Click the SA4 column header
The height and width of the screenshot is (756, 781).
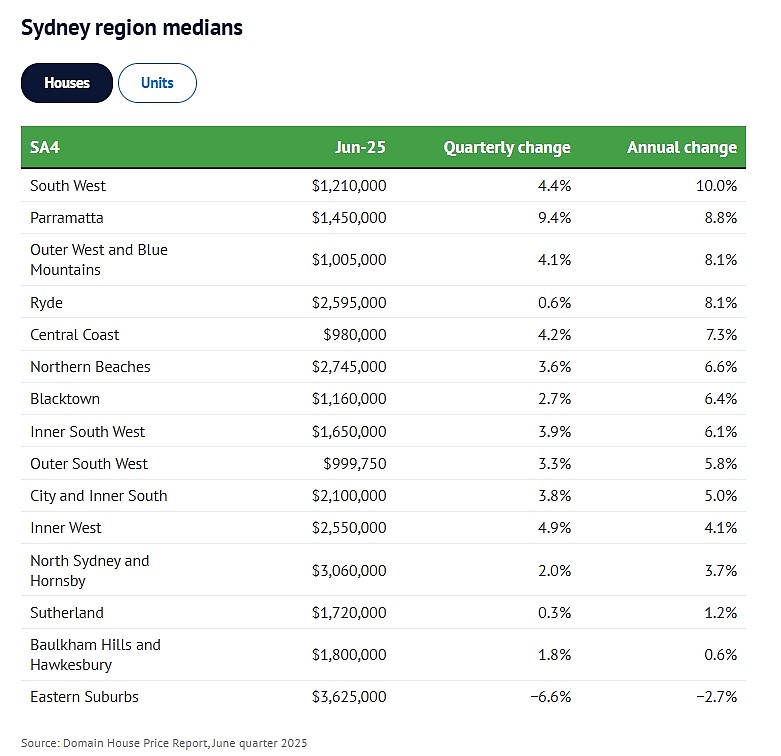[x=45, y=147]
